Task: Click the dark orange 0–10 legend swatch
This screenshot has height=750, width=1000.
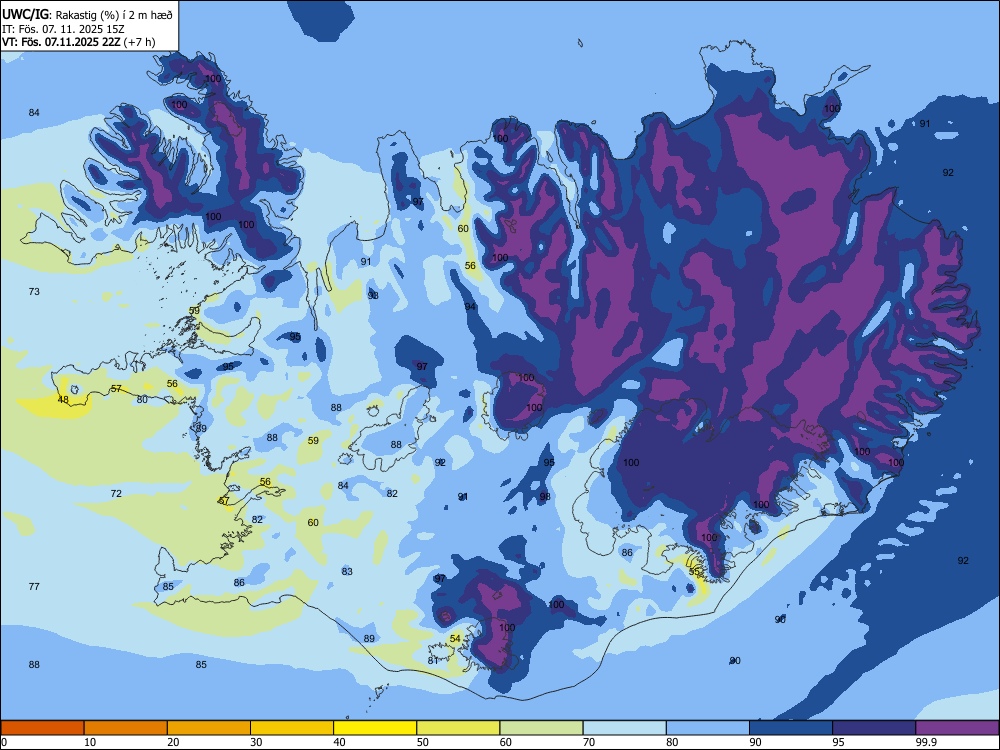Action: [42, 728]
